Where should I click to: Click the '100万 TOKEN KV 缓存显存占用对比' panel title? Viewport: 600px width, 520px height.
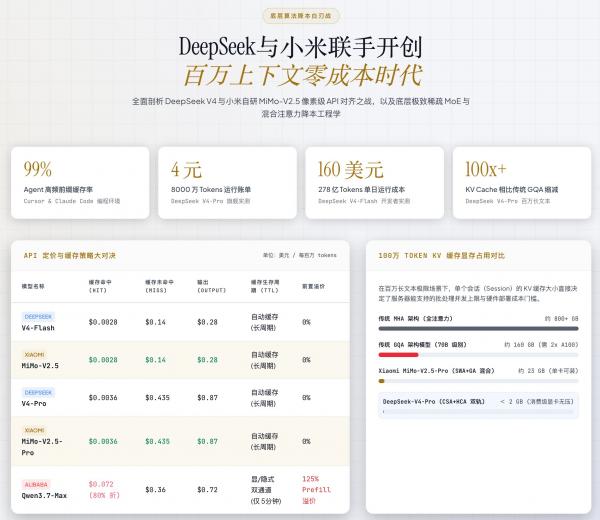(442, 256)
